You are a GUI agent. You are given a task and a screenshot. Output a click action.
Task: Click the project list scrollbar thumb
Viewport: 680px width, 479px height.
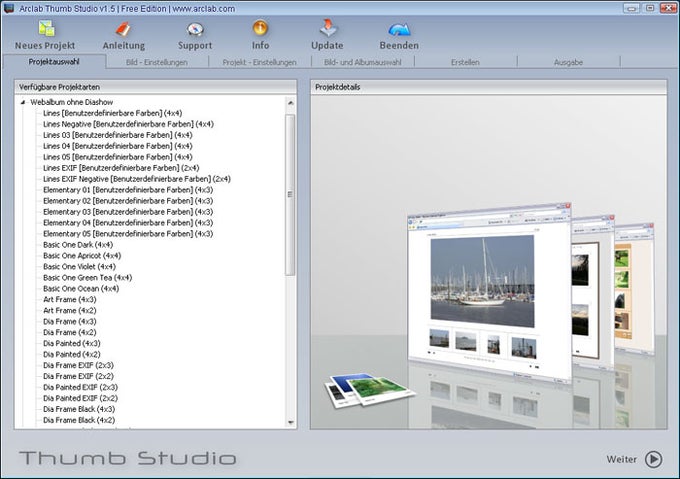(291, 195)
